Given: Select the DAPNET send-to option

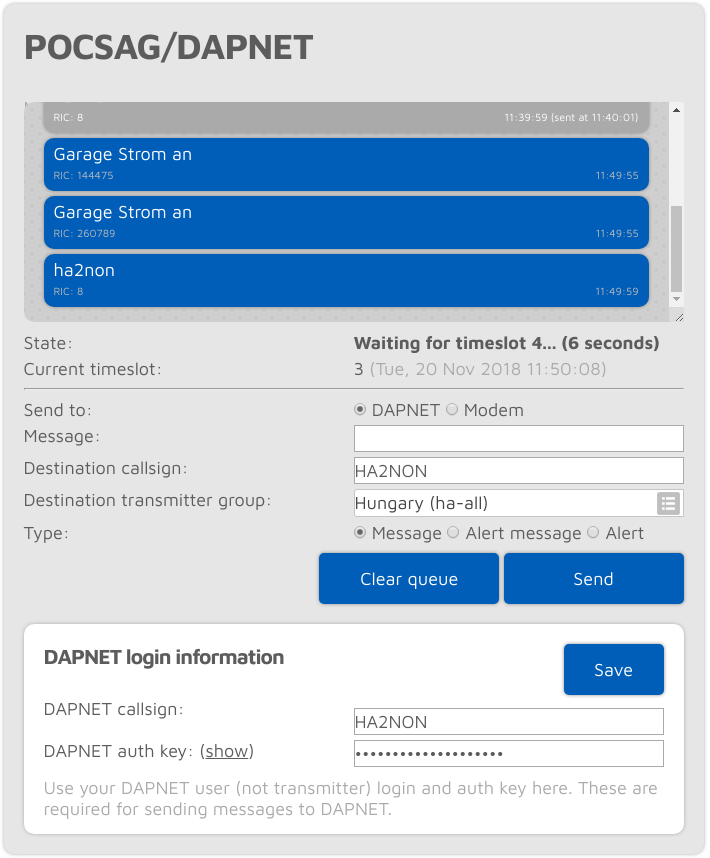Looking at the screenshot, I should 361,410.
